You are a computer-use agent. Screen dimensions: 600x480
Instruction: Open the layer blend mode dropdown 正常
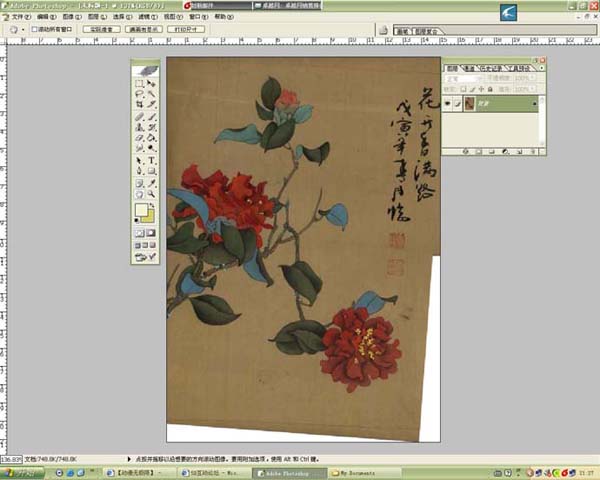coord(463,78)
